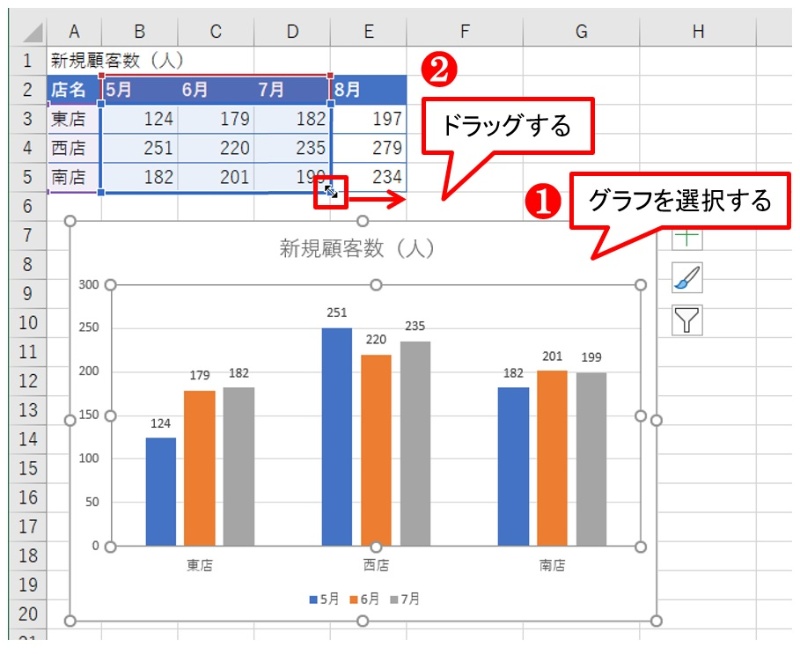Open the Chart Styles brush icon
Screen dimensions: 800x654
click(688, 278)
